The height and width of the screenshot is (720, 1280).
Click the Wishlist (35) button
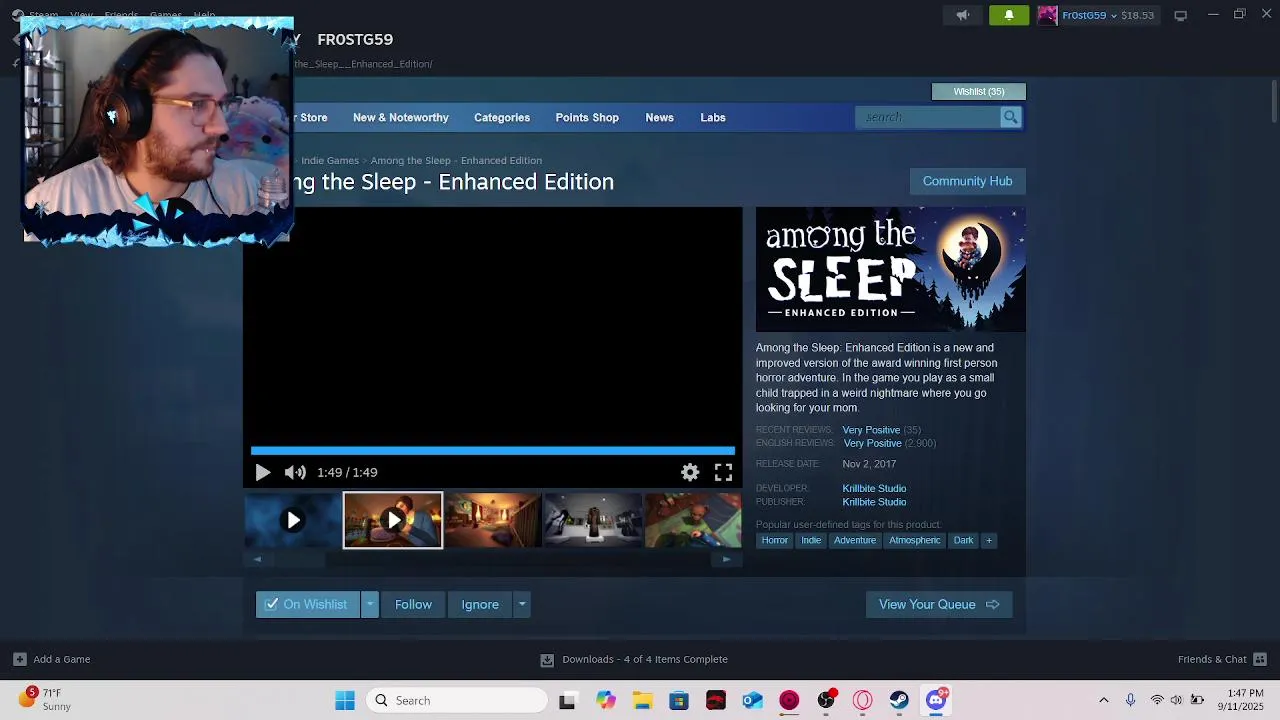(x=979, y=92)
